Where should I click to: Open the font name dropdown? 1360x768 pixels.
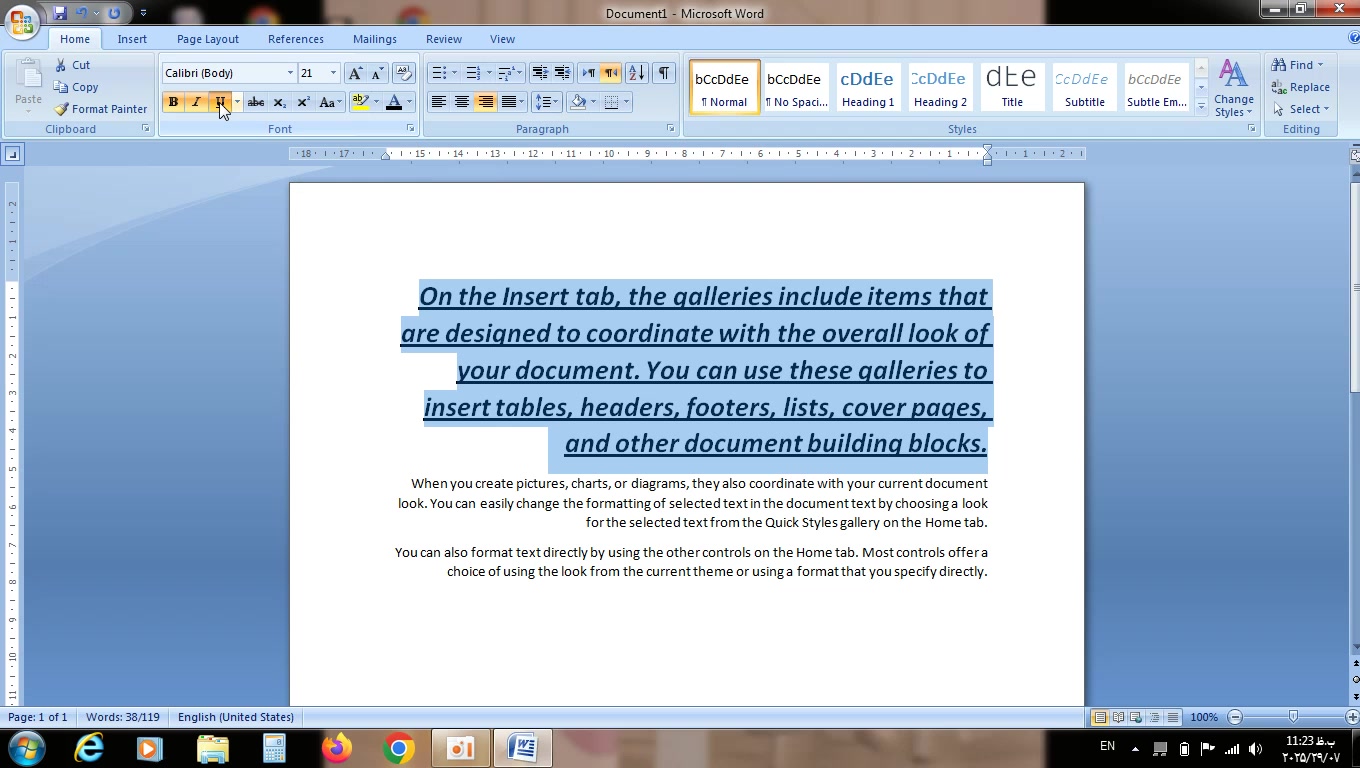click(x=290, y=73)
